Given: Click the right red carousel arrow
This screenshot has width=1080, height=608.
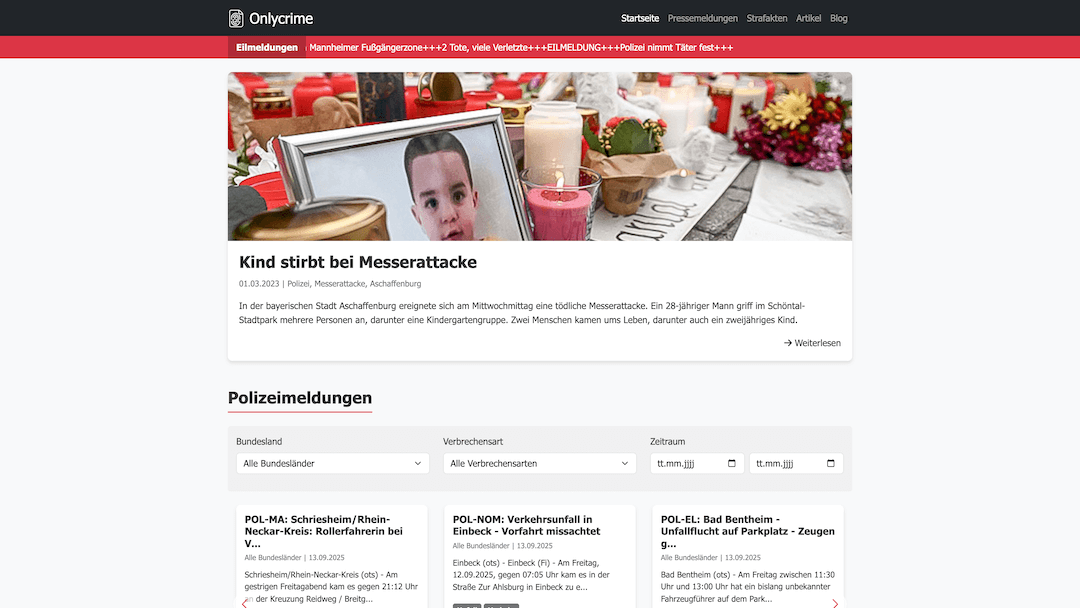Looking at the screenshot, I should (836, 603).
